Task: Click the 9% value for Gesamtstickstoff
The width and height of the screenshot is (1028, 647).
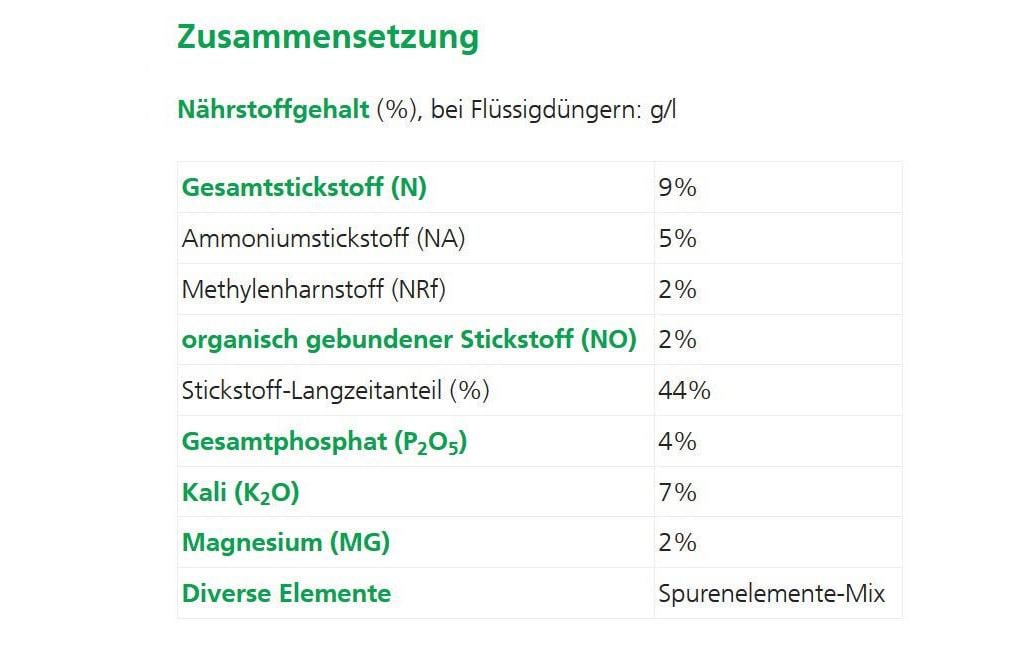Action: click(x=677, y=187)
